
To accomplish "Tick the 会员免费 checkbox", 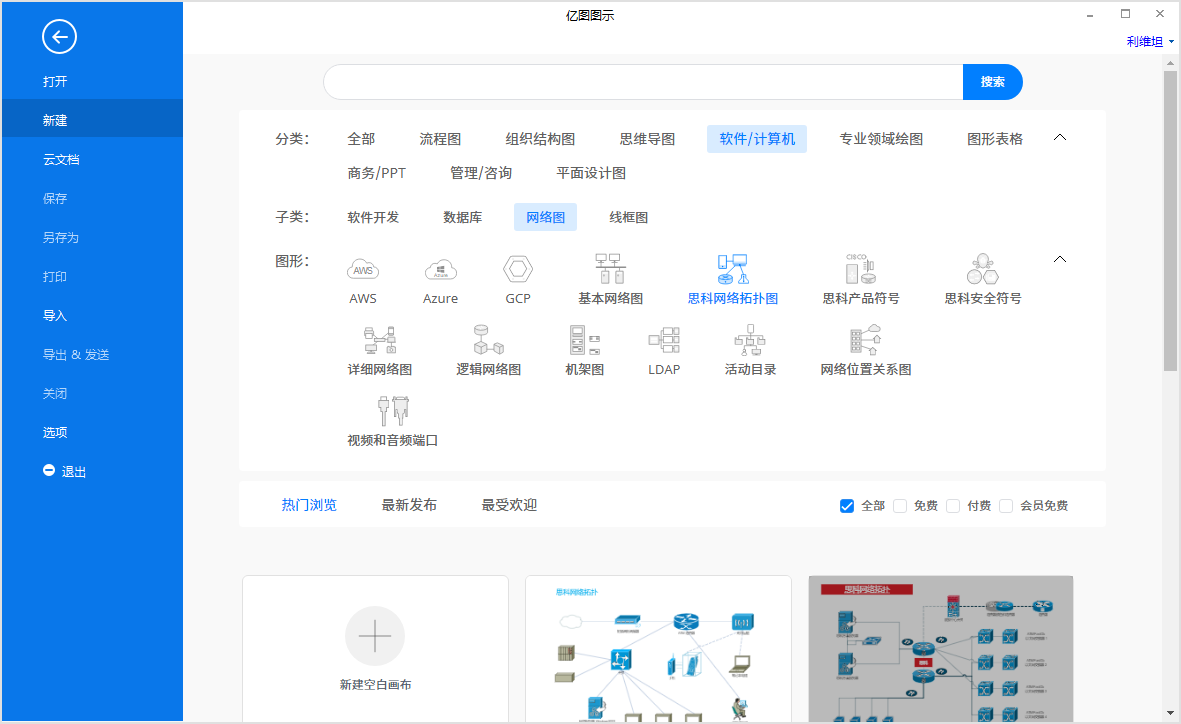I will 1006,506.
